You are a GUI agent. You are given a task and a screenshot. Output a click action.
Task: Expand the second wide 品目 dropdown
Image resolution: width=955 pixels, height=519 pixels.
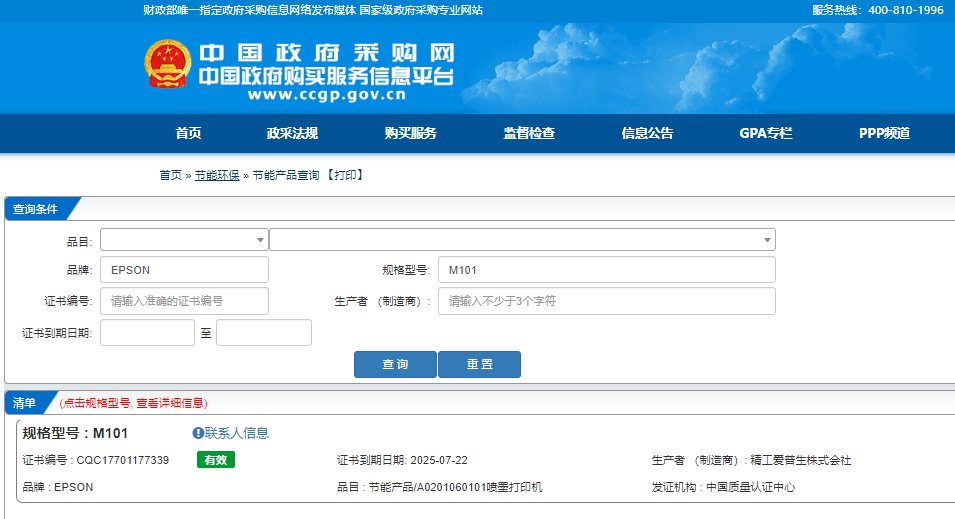click(522, 240)
